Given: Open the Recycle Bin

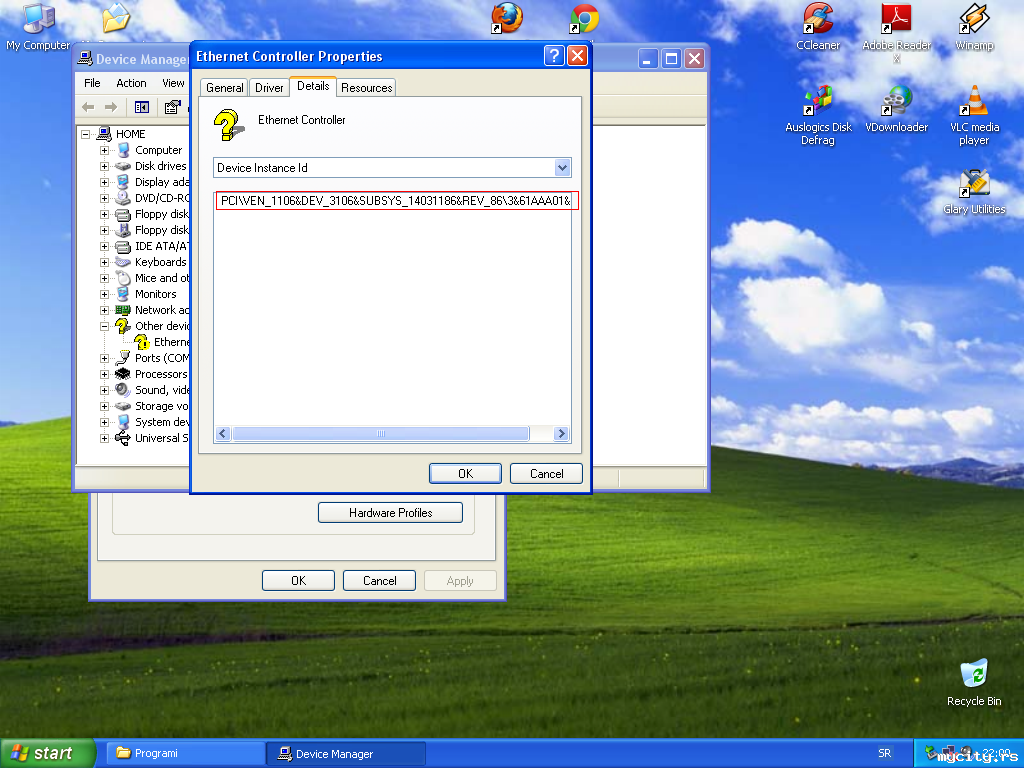Looking at the screenshot, I should coord(974,683).
